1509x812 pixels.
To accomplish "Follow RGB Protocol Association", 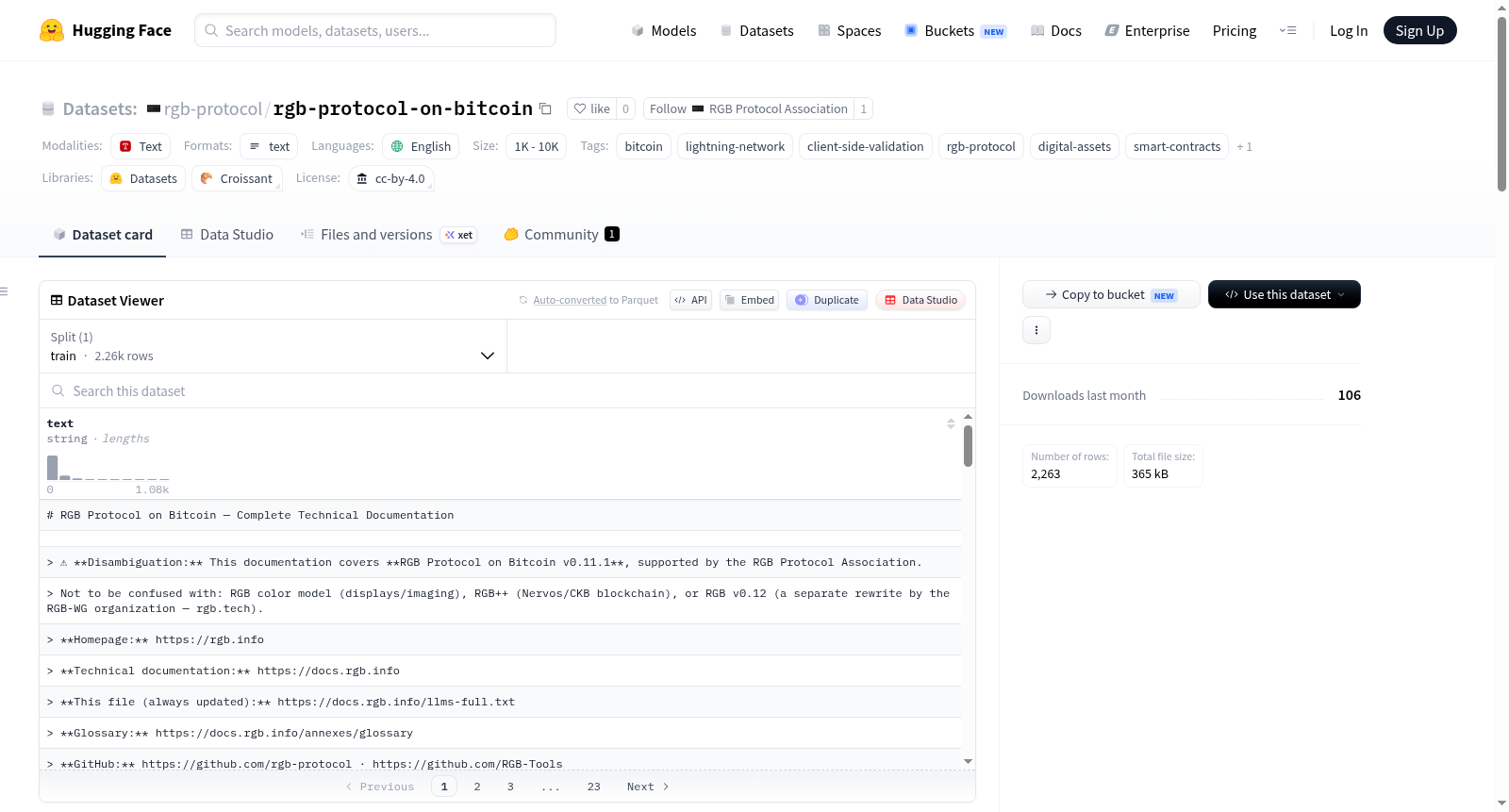I will tap(749, 108).
